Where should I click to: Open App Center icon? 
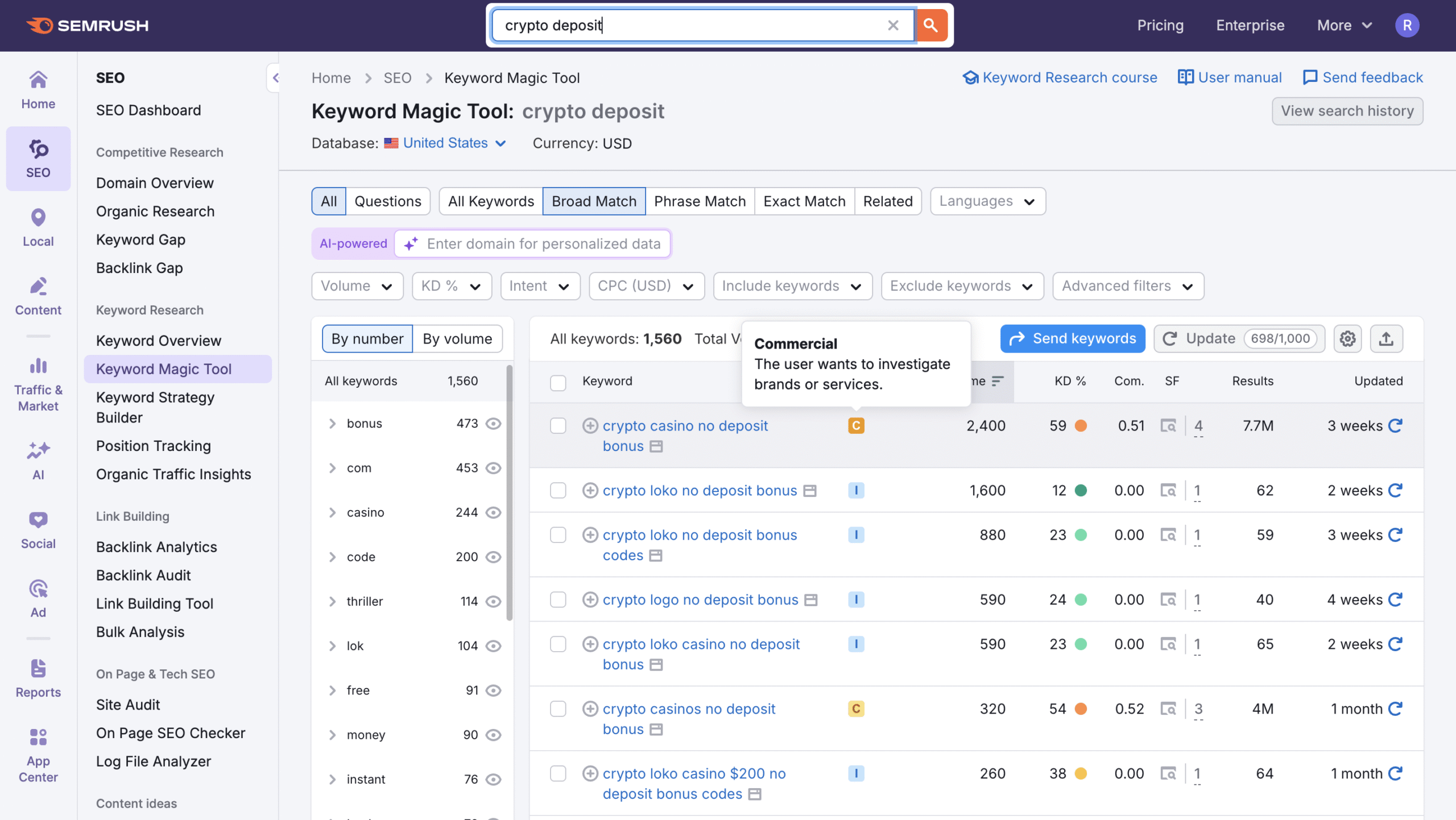(x=38, y=756)
